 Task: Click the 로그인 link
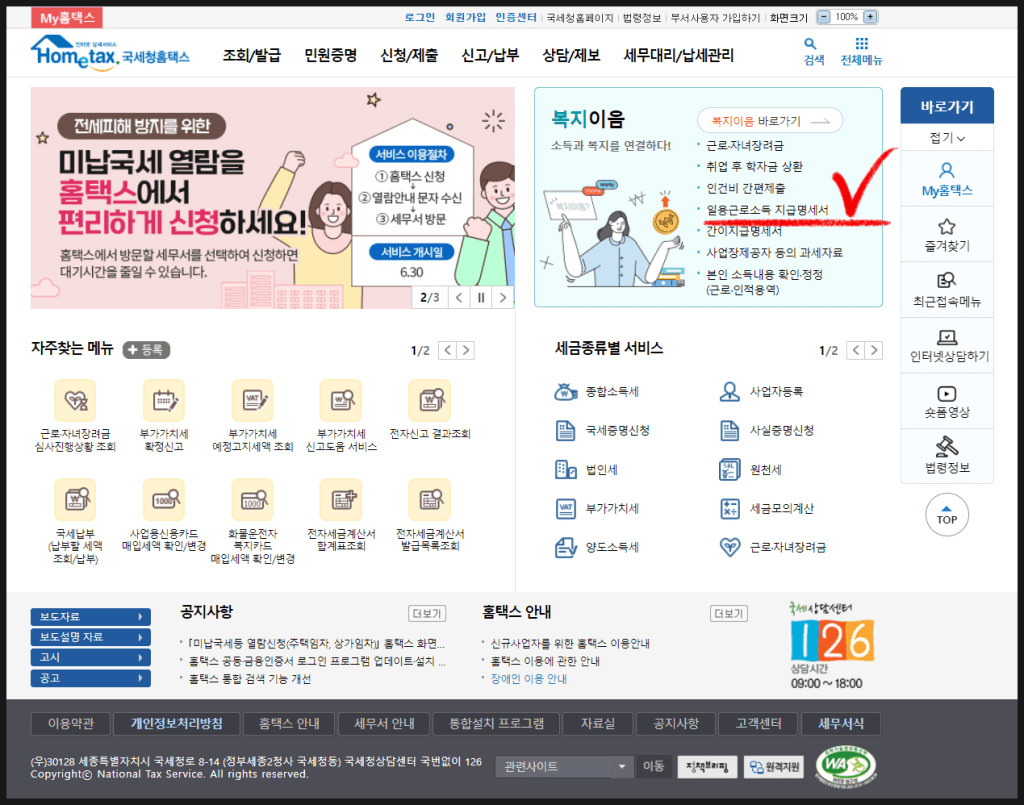tap(420, 17)
